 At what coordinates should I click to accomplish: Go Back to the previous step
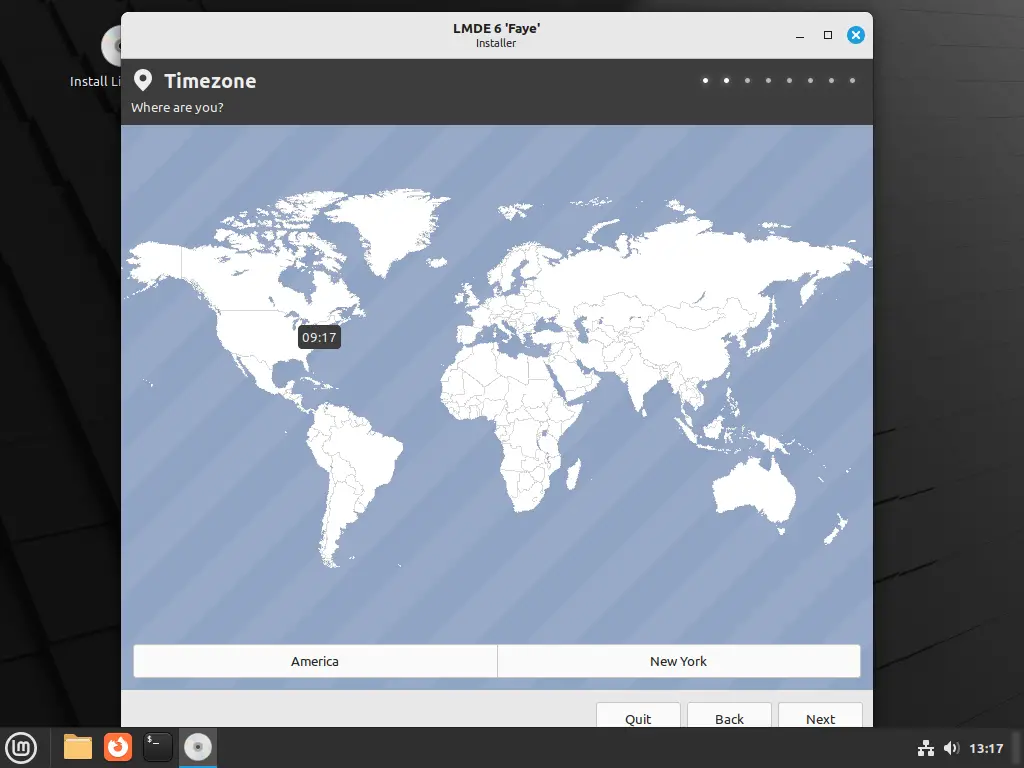729,717
